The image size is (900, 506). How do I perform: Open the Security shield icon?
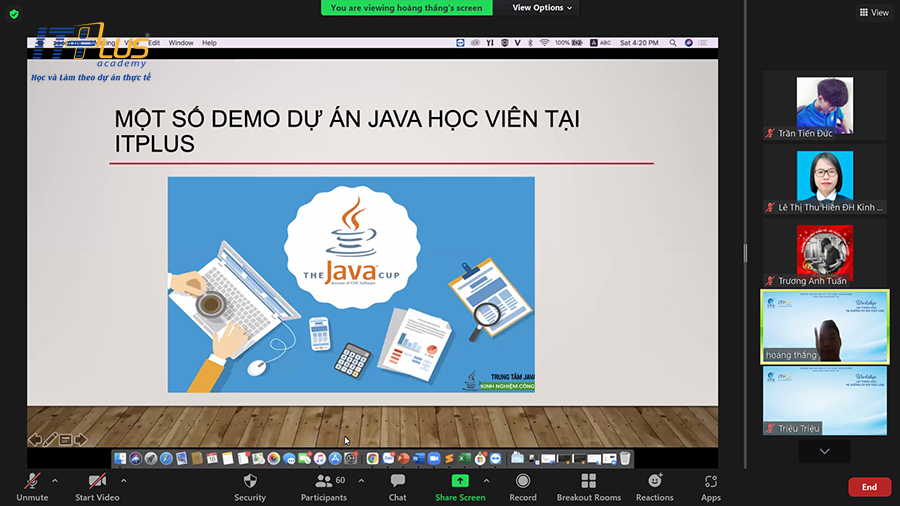(250, 481)
